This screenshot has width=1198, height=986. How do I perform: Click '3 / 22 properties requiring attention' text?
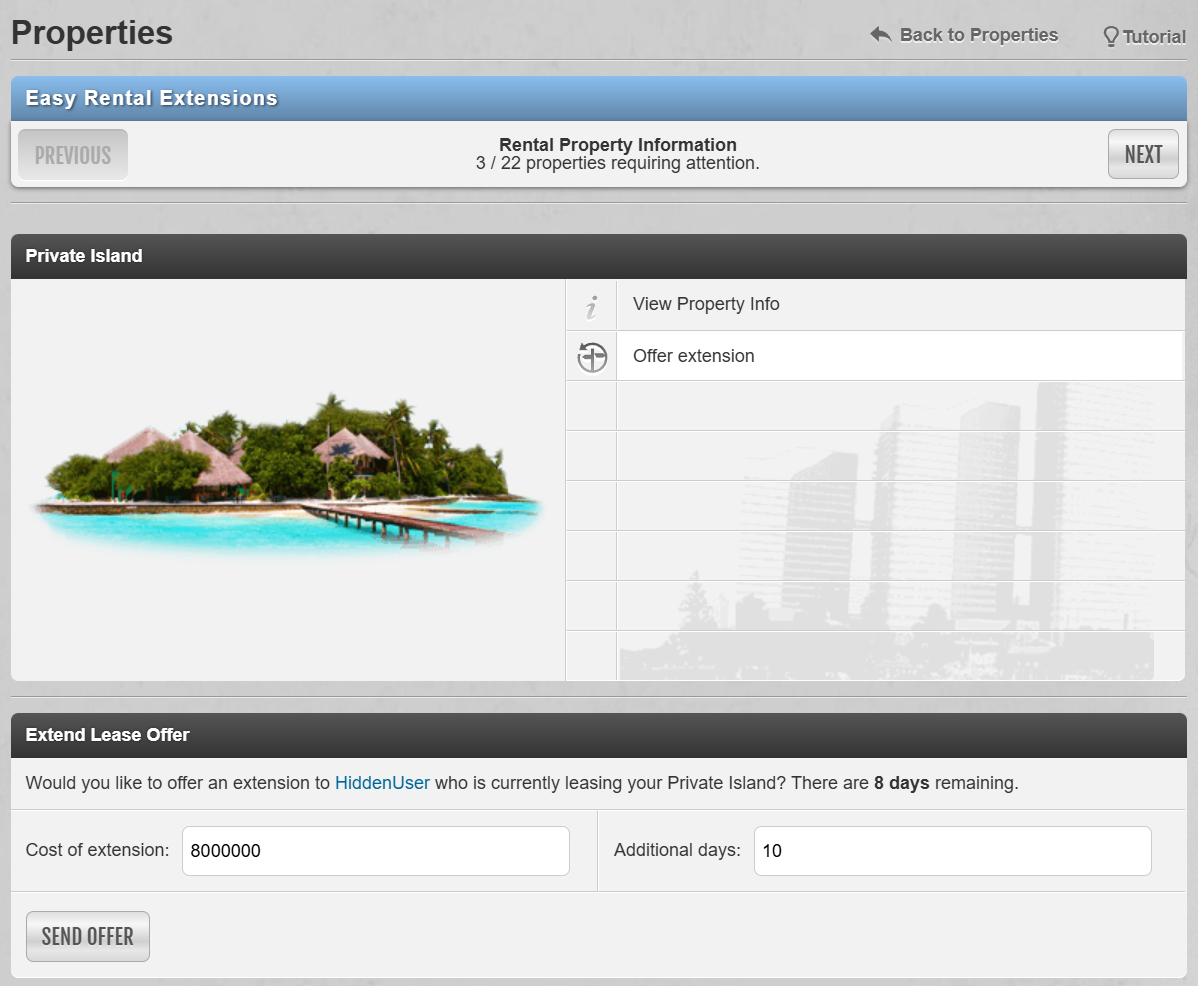(617, 163)
